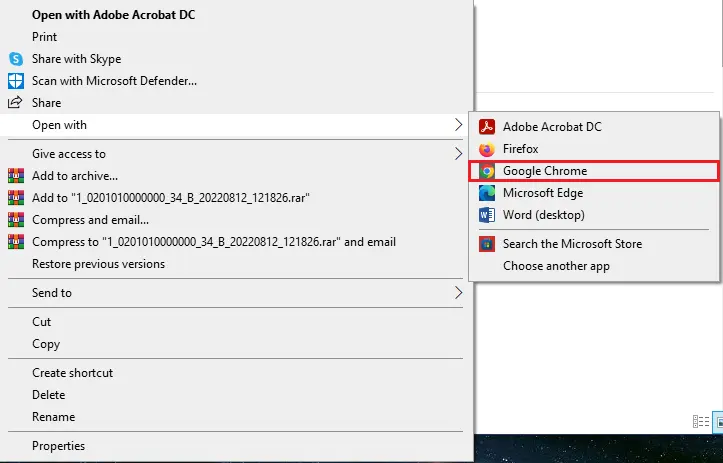723x463 pixels.
Task: Click the Google Chrome icon in submenu
Action: [x=487, y=171]
